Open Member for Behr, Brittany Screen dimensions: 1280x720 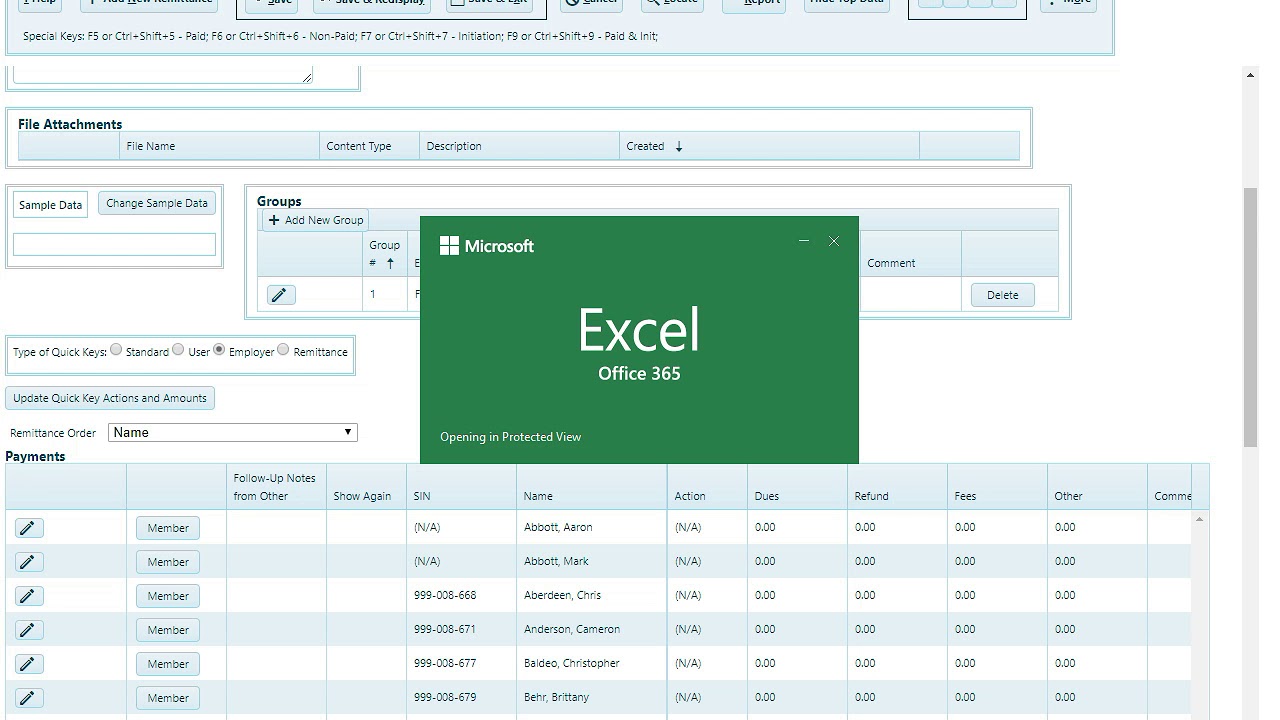tap(168, 698)
